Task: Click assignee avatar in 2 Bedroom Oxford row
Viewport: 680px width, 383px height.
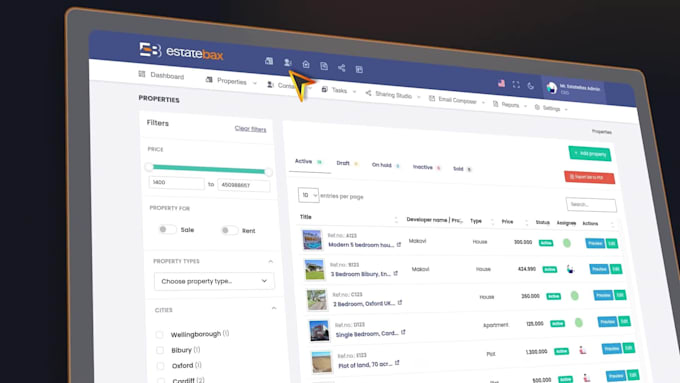Action: 575,296
